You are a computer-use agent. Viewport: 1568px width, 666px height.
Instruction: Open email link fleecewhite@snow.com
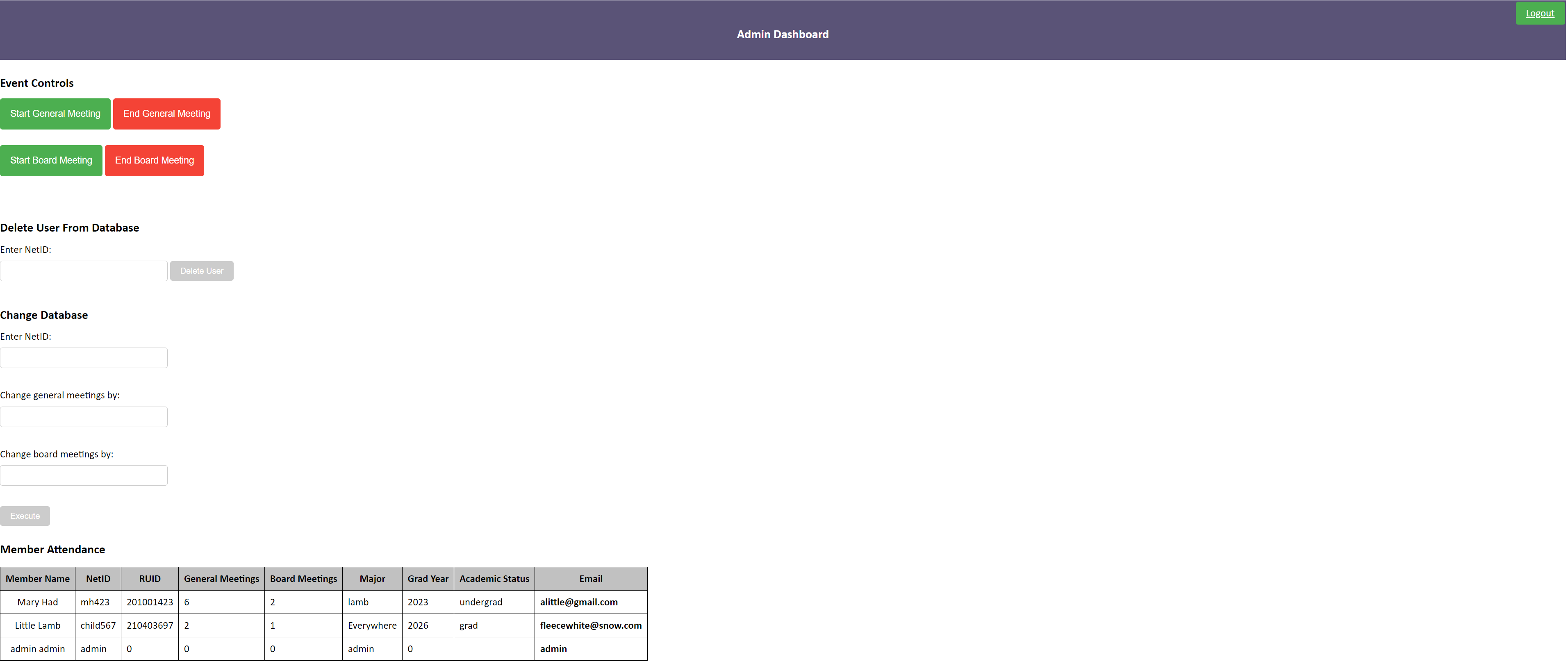click(590, 625)
